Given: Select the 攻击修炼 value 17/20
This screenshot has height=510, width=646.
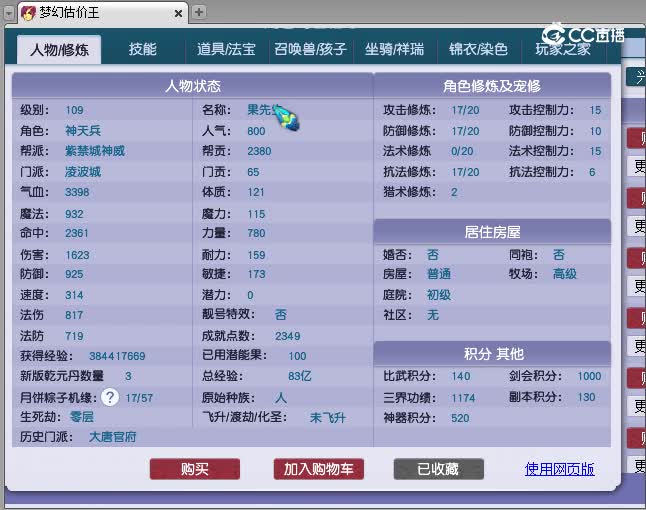Looking at the screenshot, I should pos(465,110).
